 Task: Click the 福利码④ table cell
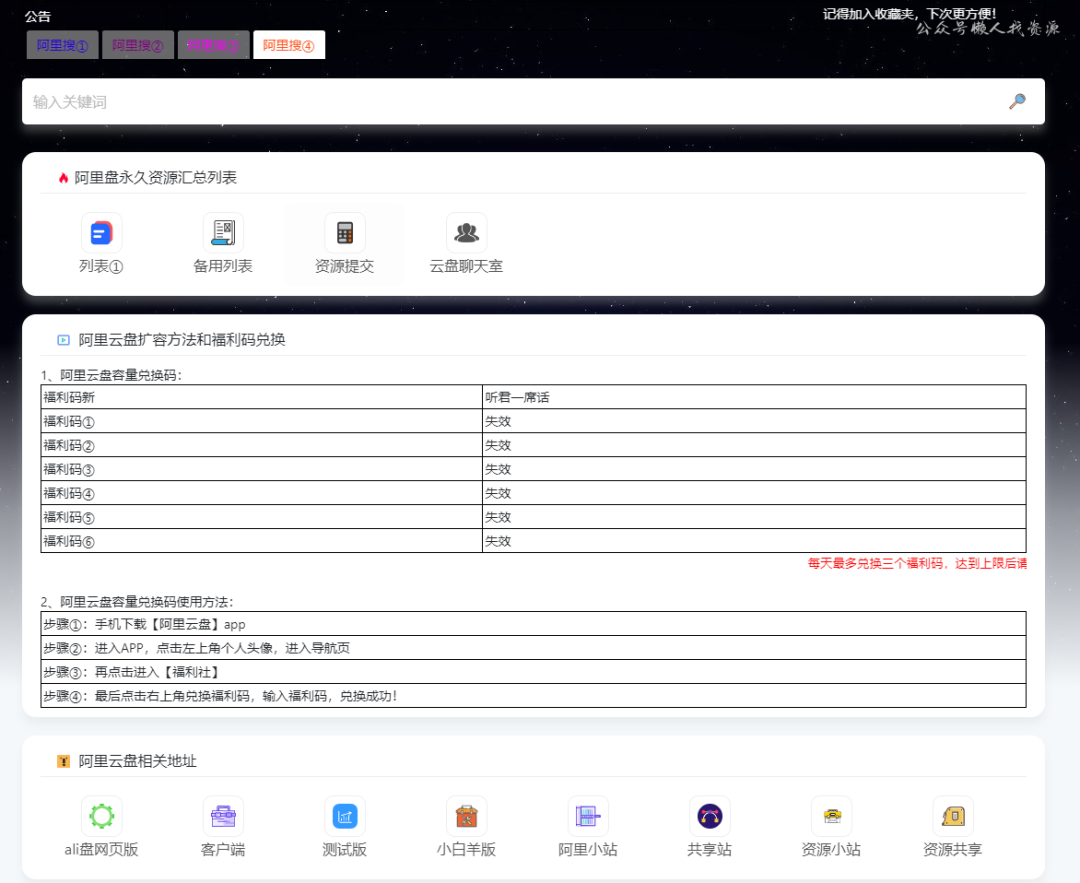click(x=262, y=493)
